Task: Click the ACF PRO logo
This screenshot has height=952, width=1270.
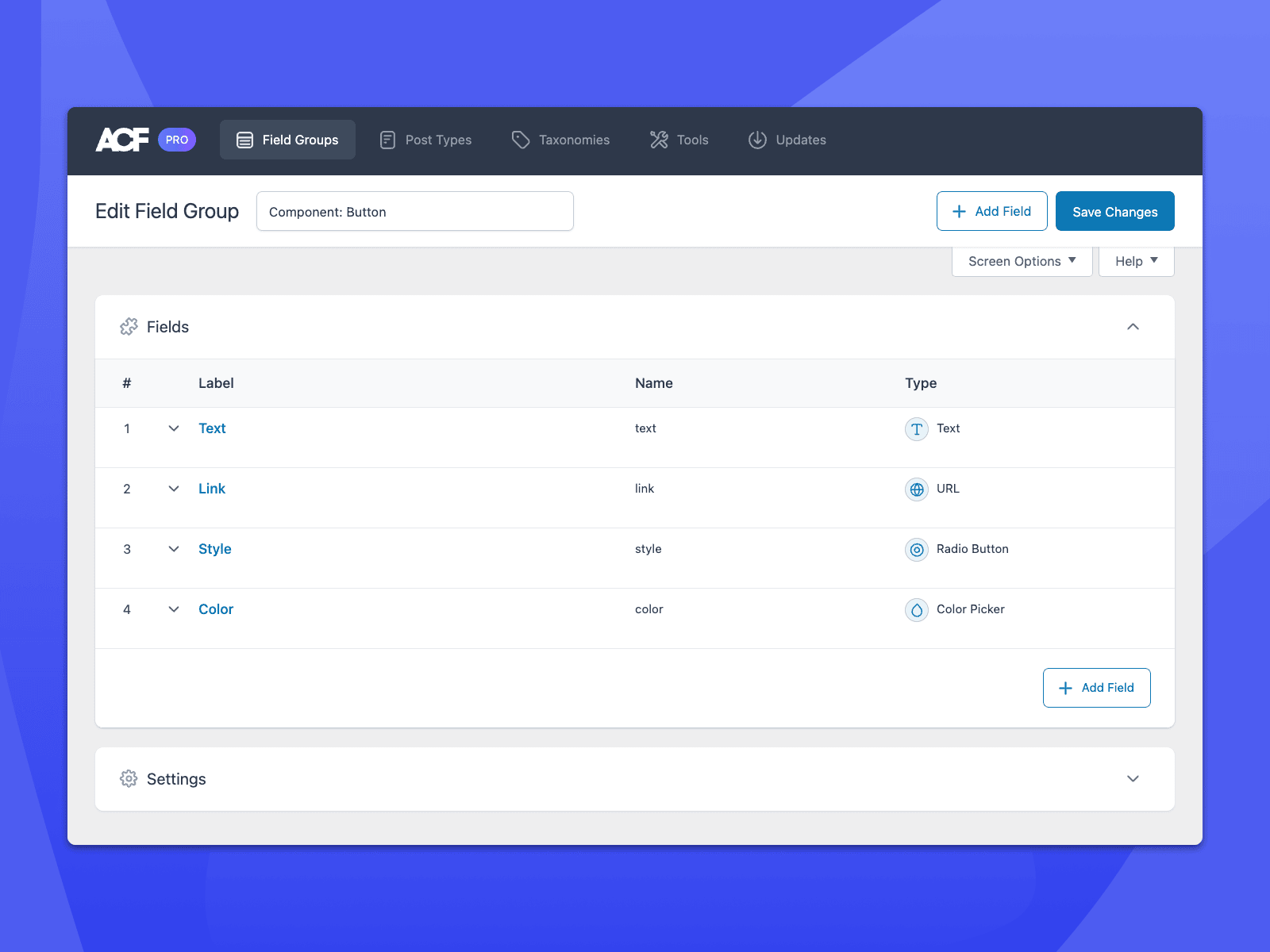Action: pyautogui.click(x=122, y=140)
